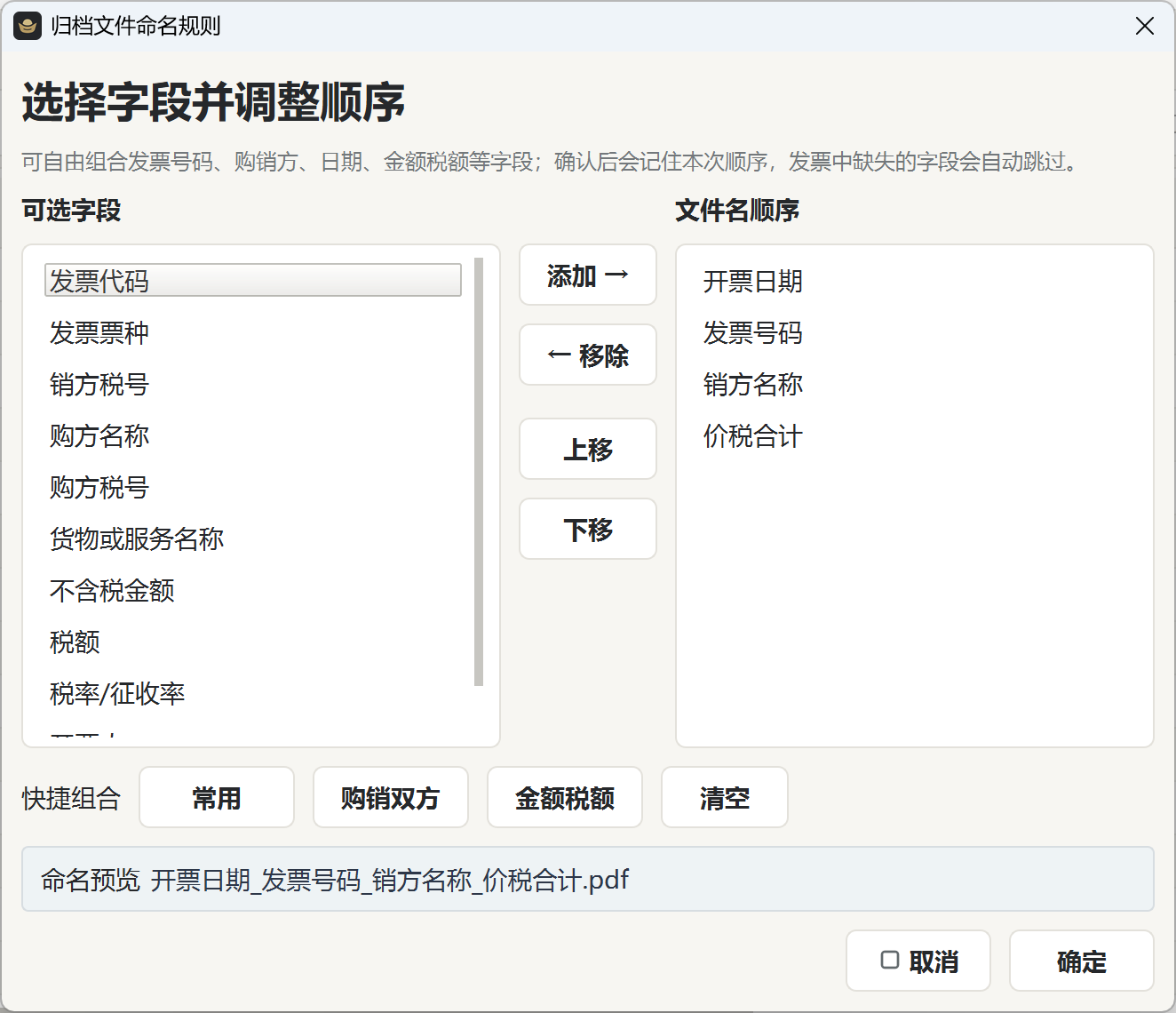Click the ← 移除 button
1176x1013 pixels.
[588, 355]
